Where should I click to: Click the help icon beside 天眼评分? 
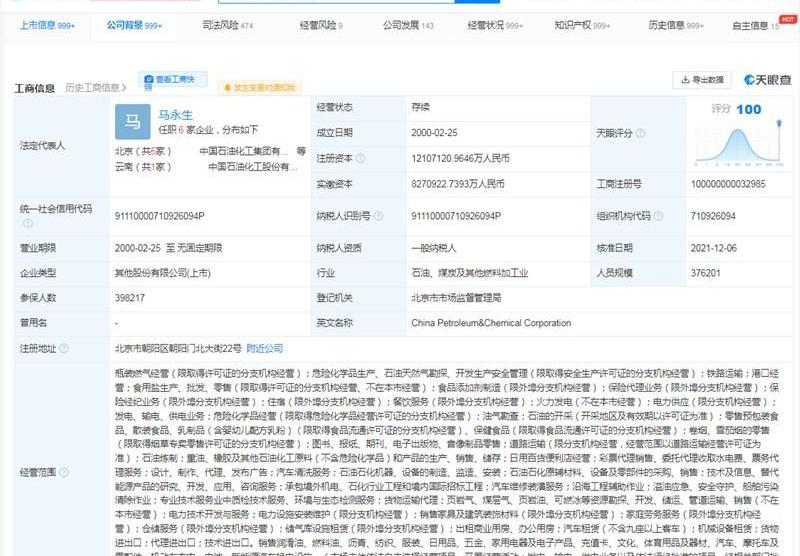pyautogui.click(x=640, y=134)
